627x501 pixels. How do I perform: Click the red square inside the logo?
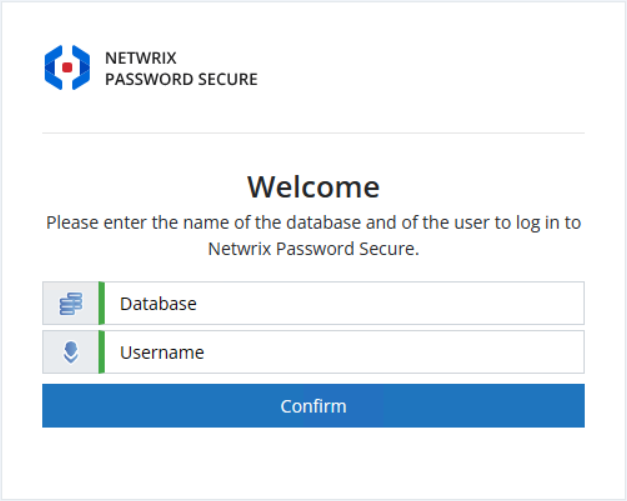(67, 67)
